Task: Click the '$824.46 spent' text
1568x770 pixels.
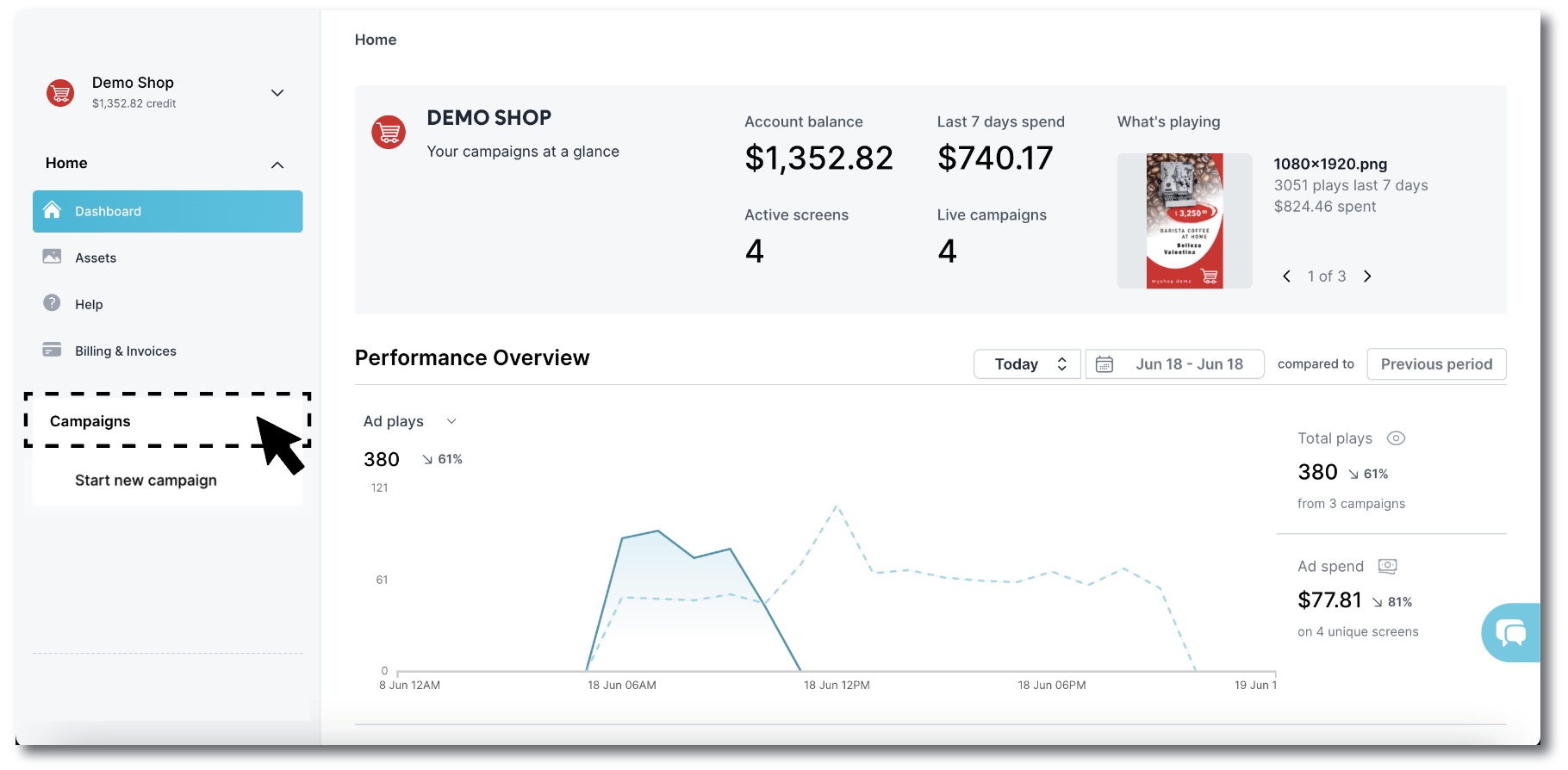Action: click(x=1325, y=207)
